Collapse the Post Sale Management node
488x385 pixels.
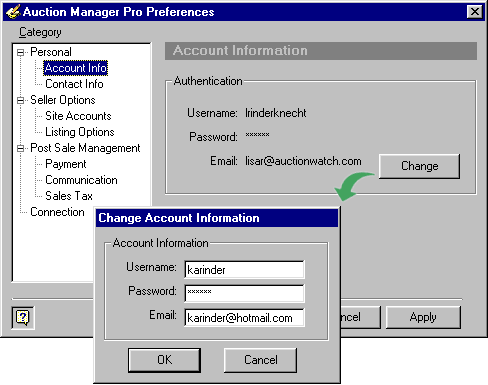21,148
